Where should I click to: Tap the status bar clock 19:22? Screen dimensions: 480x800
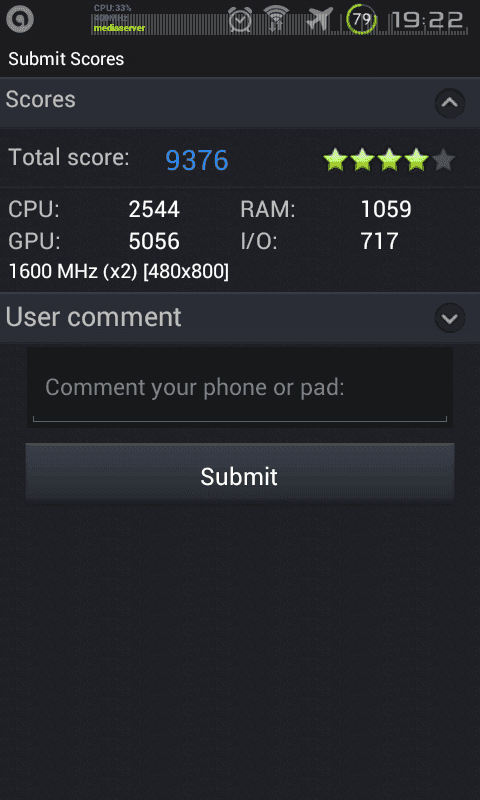coord(428,20)
